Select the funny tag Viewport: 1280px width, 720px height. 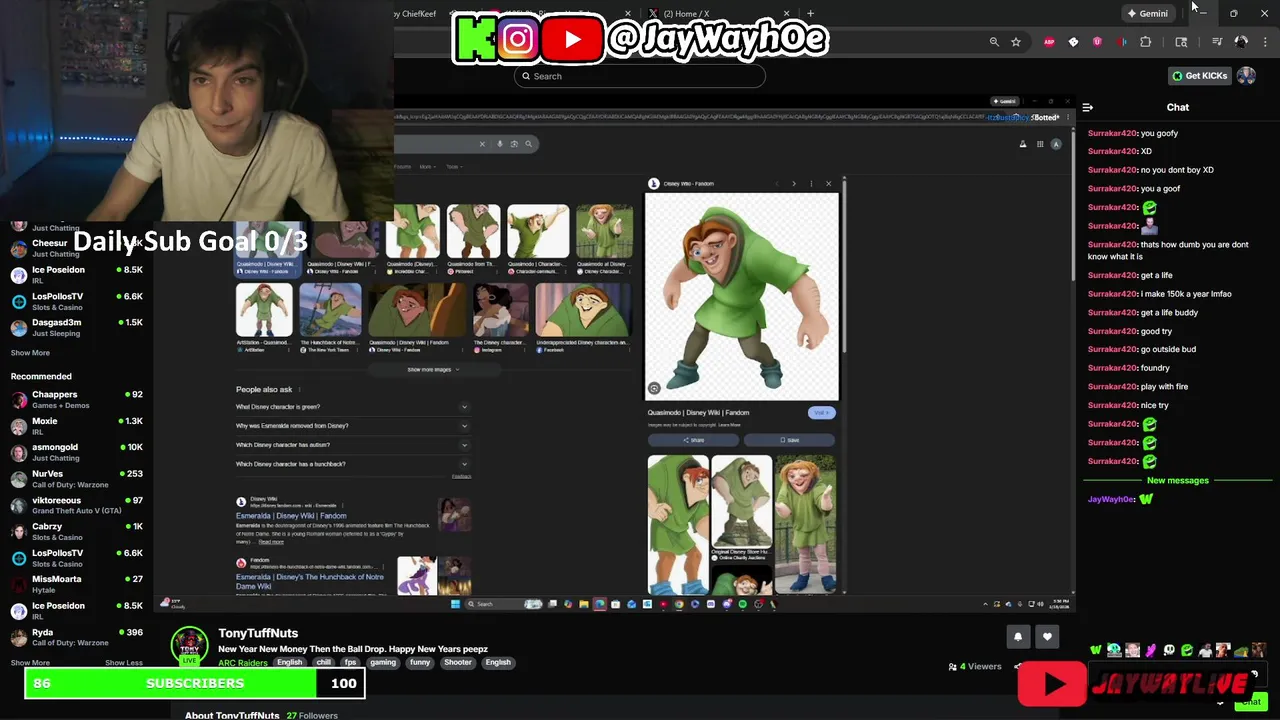tap(420, 662)
